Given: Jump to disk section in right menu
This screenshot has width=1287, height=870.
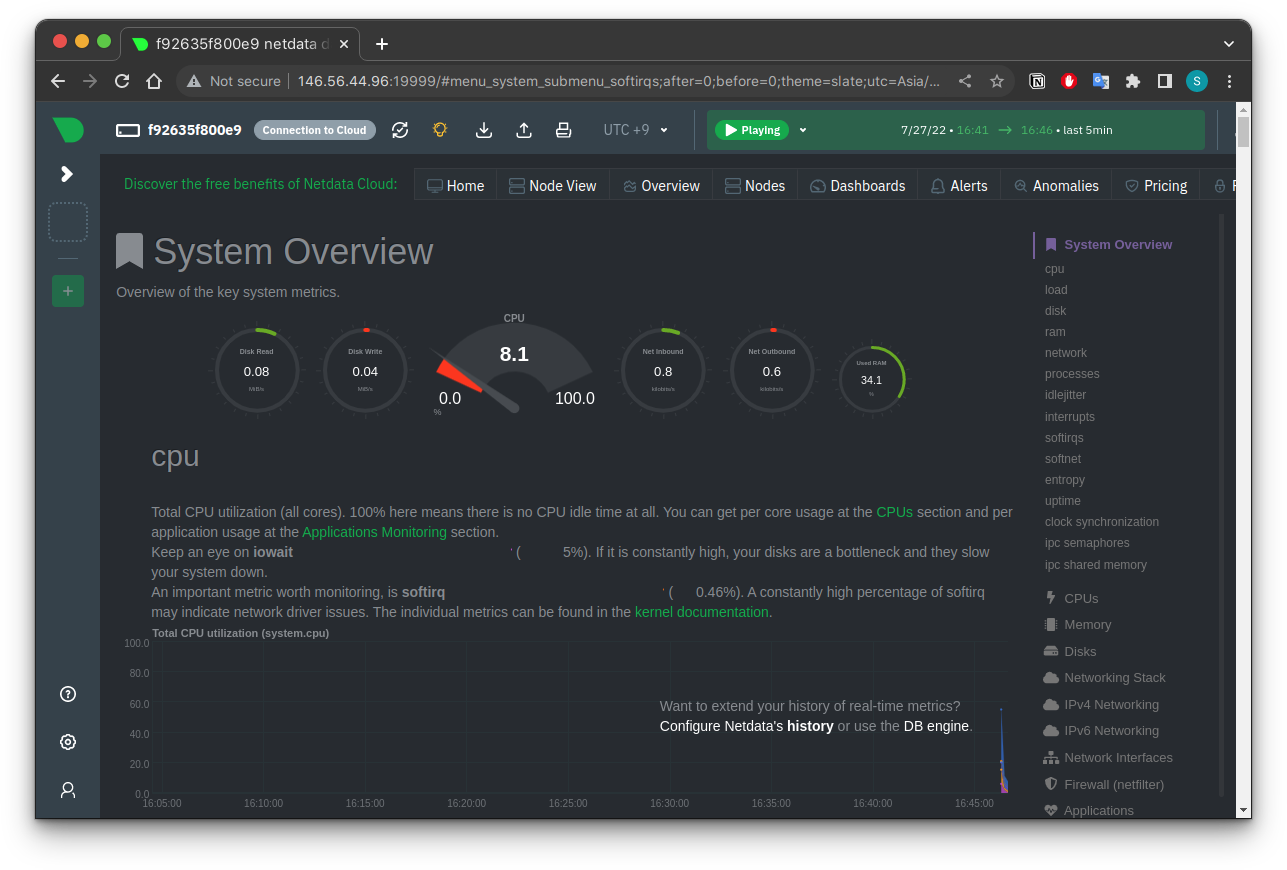Looking at the screenshot, I should point(1055,311).
